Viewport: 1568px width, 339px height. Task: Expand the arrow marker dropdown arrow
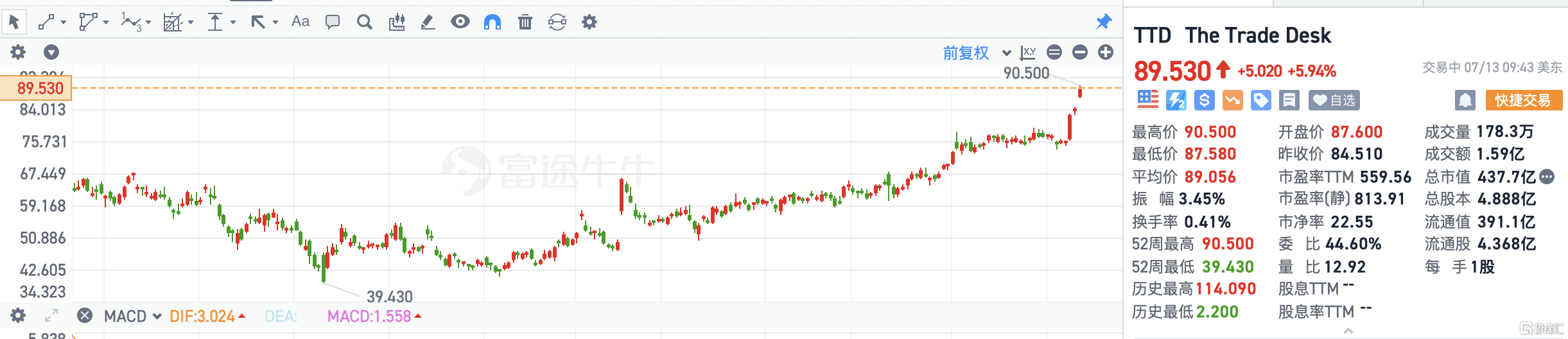point(275,22)
